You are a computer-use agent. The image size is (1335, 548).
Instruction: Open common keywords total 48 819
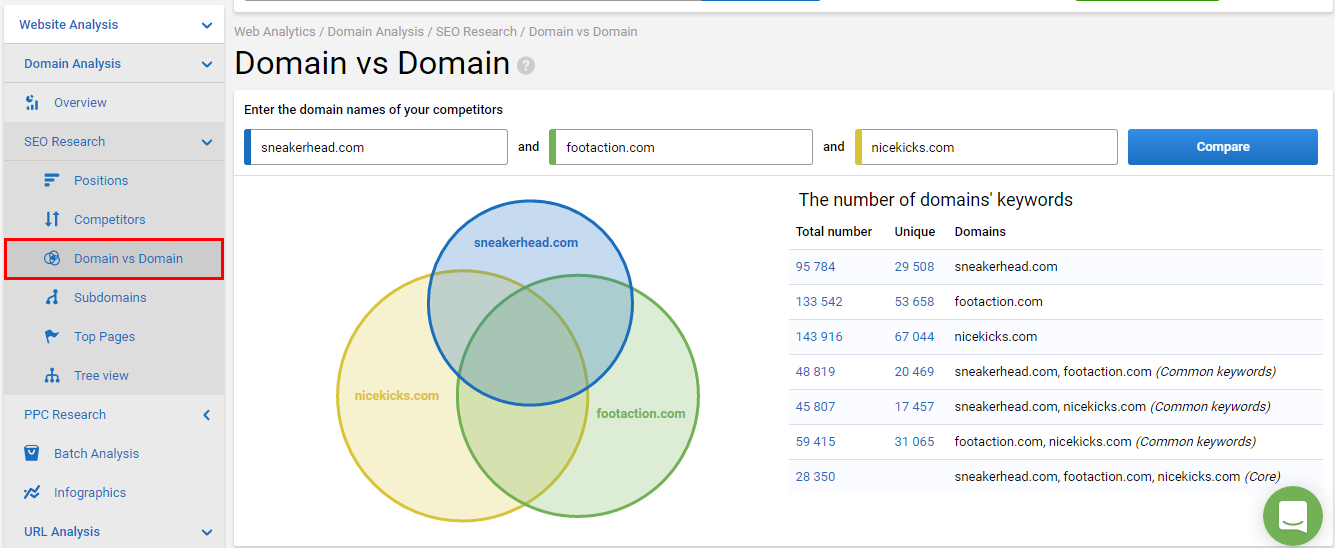coord(815,372)
